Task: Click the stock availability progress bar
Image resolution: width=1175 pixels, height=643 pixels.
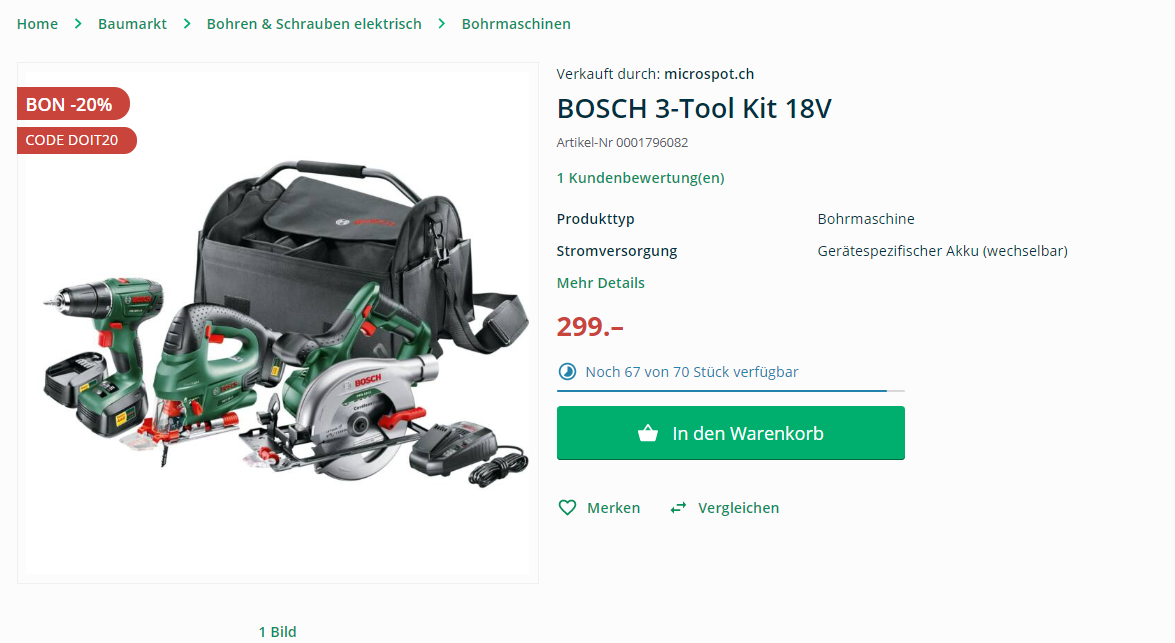Action: coord(731,390)
